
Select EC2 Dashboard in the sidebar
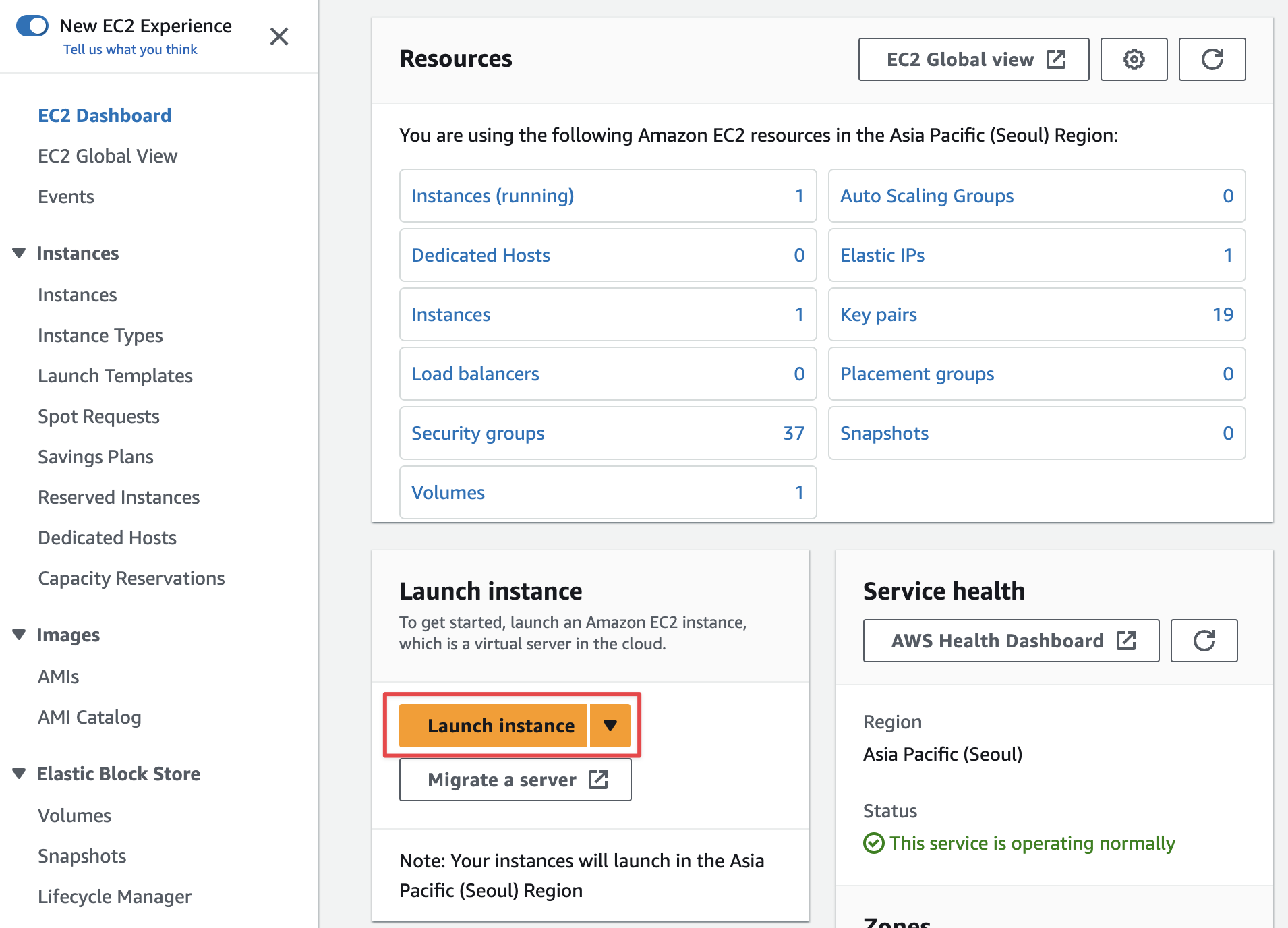(x=105, y=115)
